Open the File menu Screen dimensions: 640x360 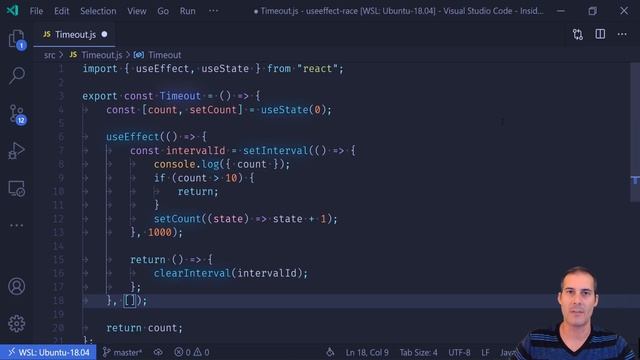tap(36, 11)
